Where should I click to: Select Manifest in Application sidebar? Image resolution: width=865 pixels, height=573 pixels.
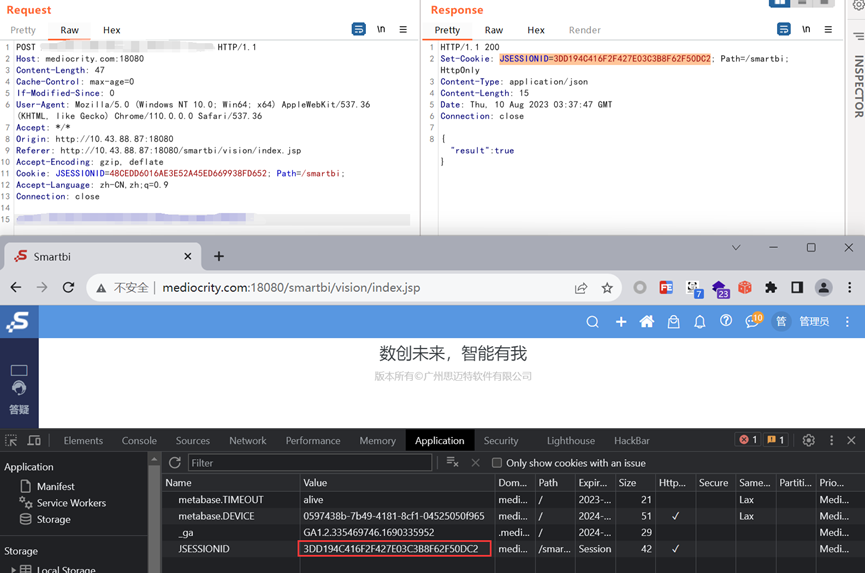(56, 486)
